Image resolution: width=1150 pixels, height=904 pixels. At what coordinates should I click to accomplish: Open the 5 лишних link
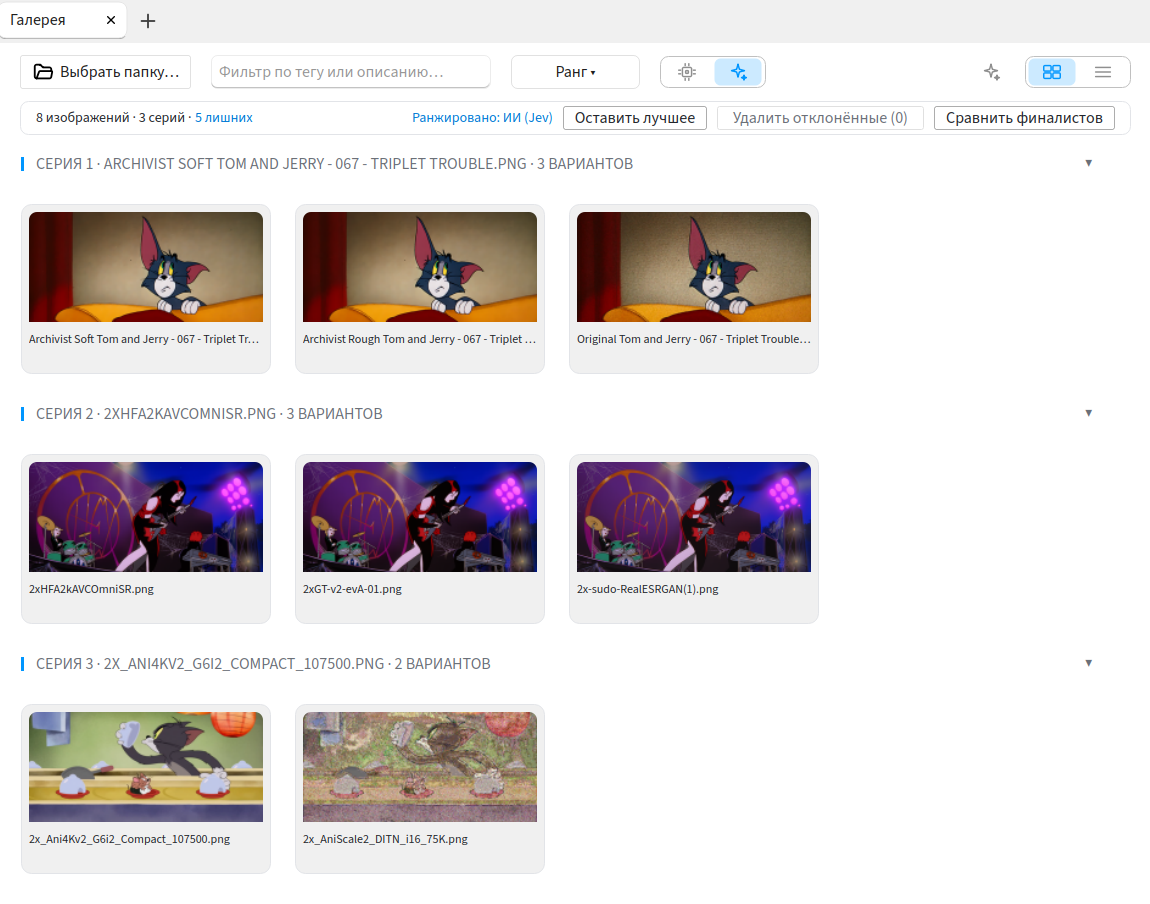click(224, 117)
